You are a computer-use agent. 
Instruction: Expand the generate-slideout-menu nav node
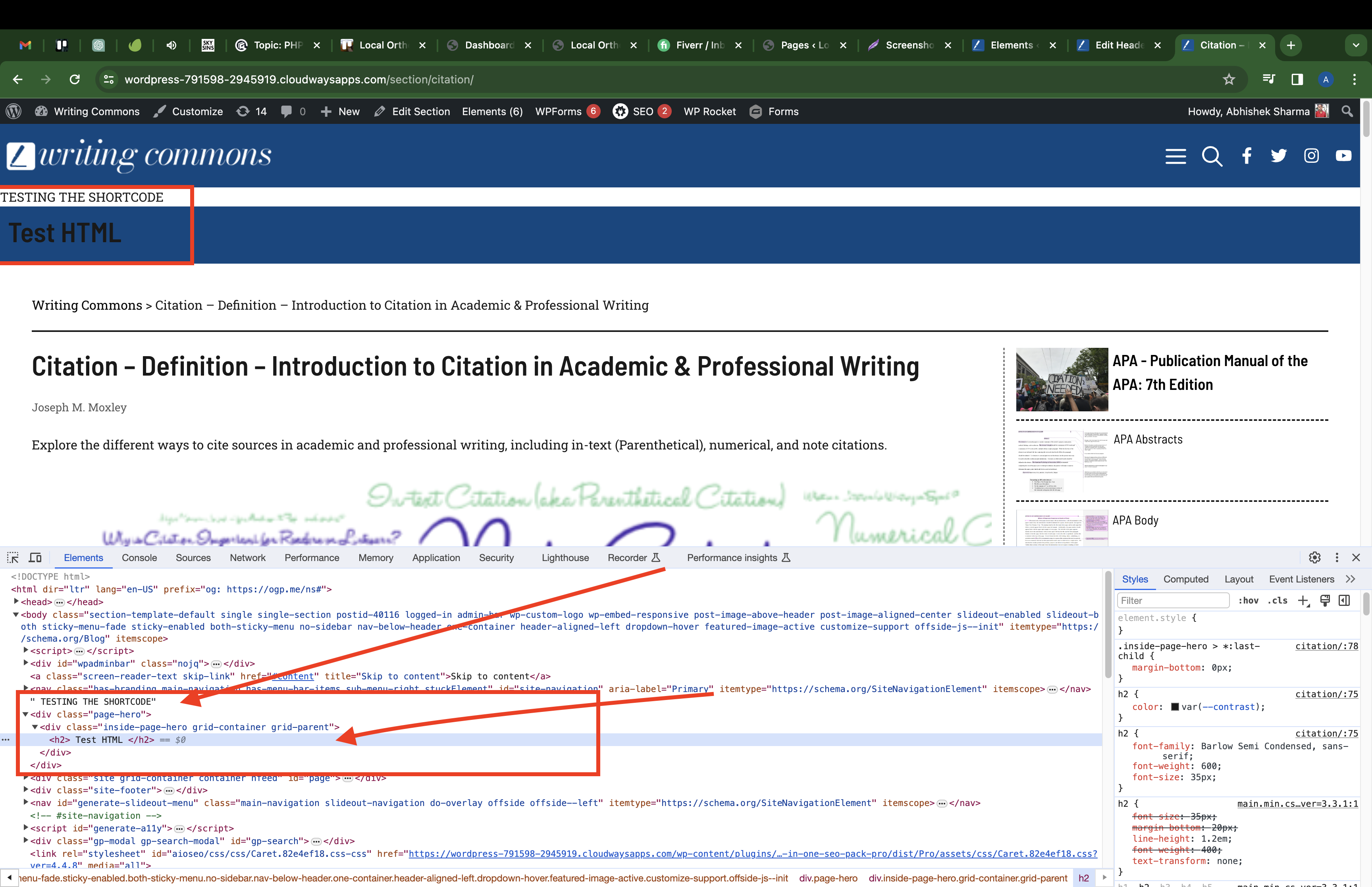(26, 802)
